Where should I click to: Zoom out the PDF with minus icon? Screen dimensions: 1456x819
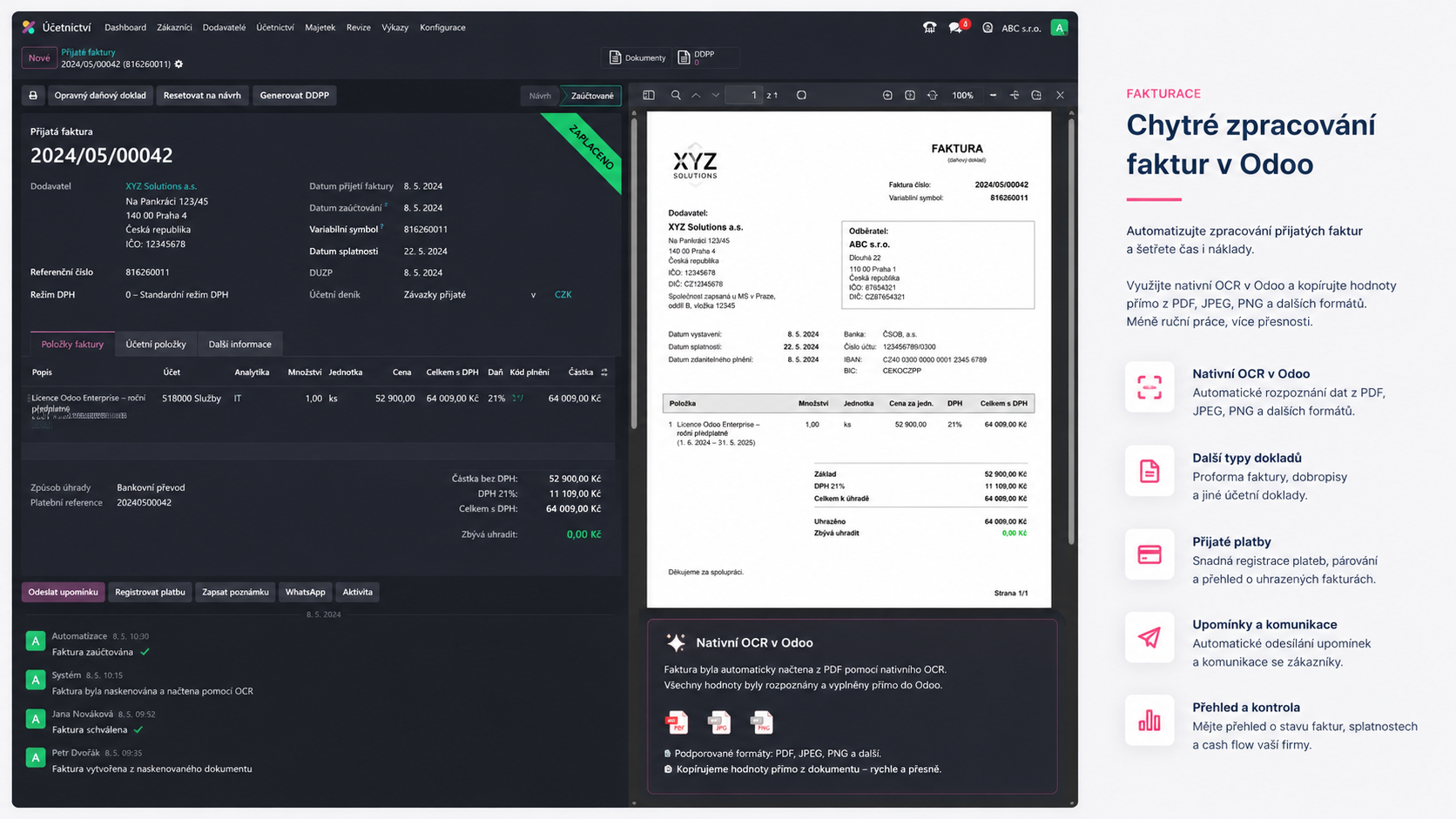point(993,96)
